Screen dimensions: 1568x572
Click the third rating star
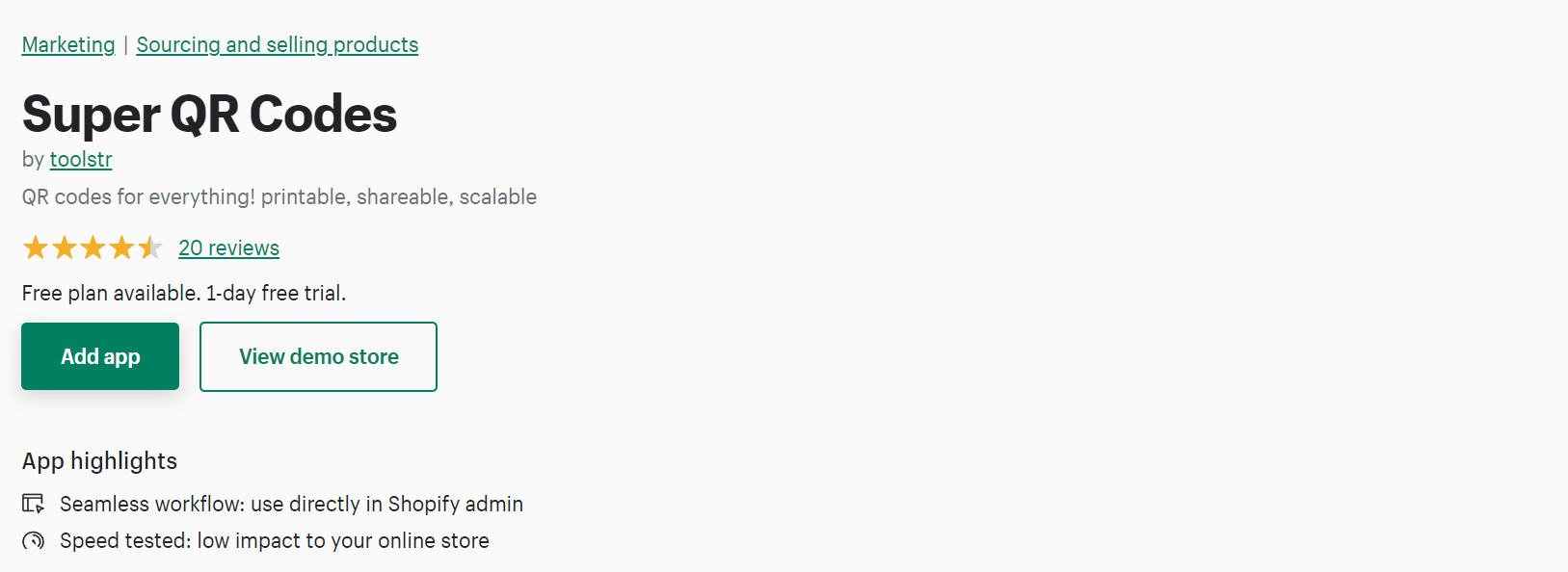[x=93, y=248]
